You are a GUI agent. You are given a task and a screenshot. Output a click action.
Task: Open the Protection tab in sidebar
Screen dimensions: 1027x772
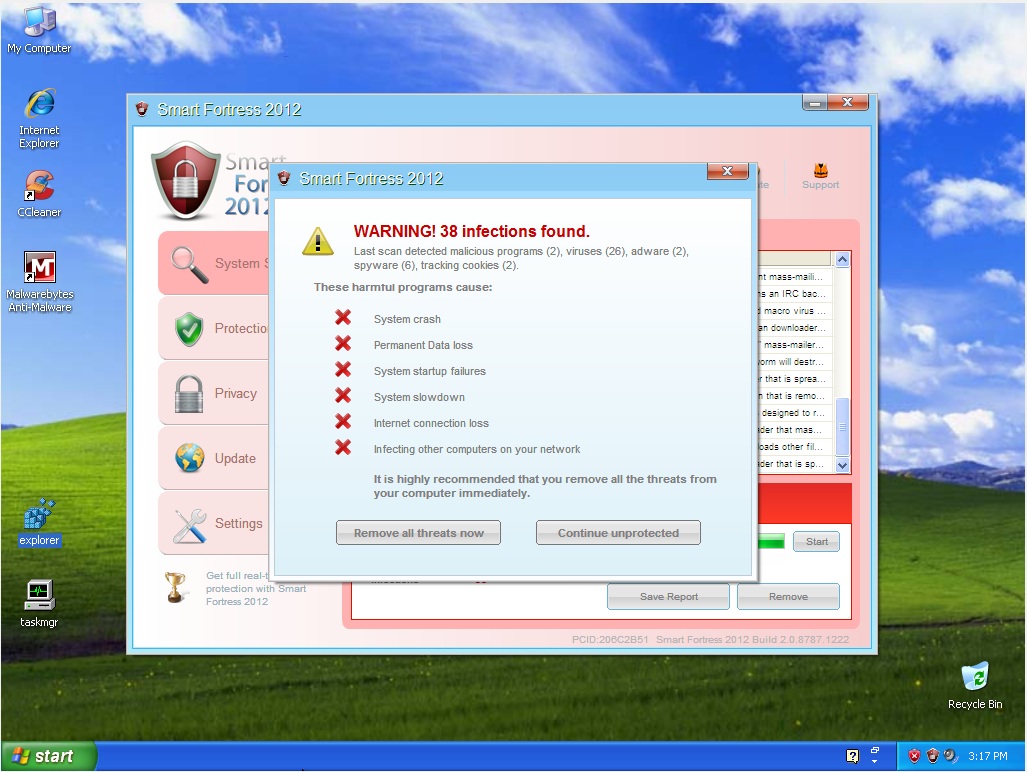214,328
